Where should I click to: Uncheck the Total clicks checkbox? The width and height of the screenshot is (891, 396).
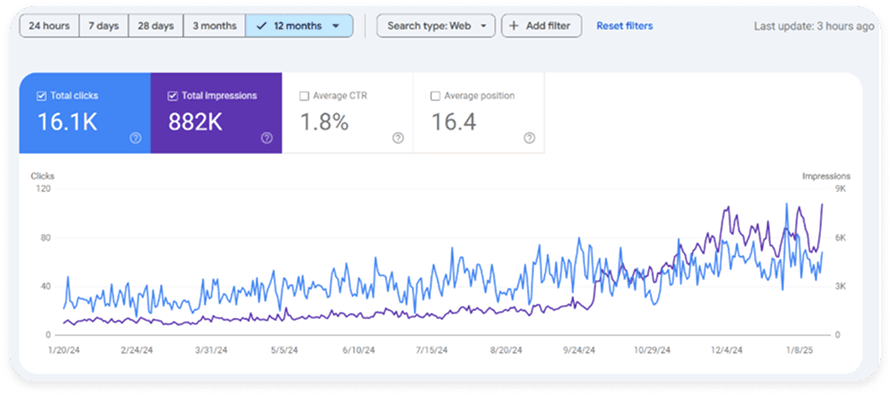pyautogui.click(x=41, y=96)
